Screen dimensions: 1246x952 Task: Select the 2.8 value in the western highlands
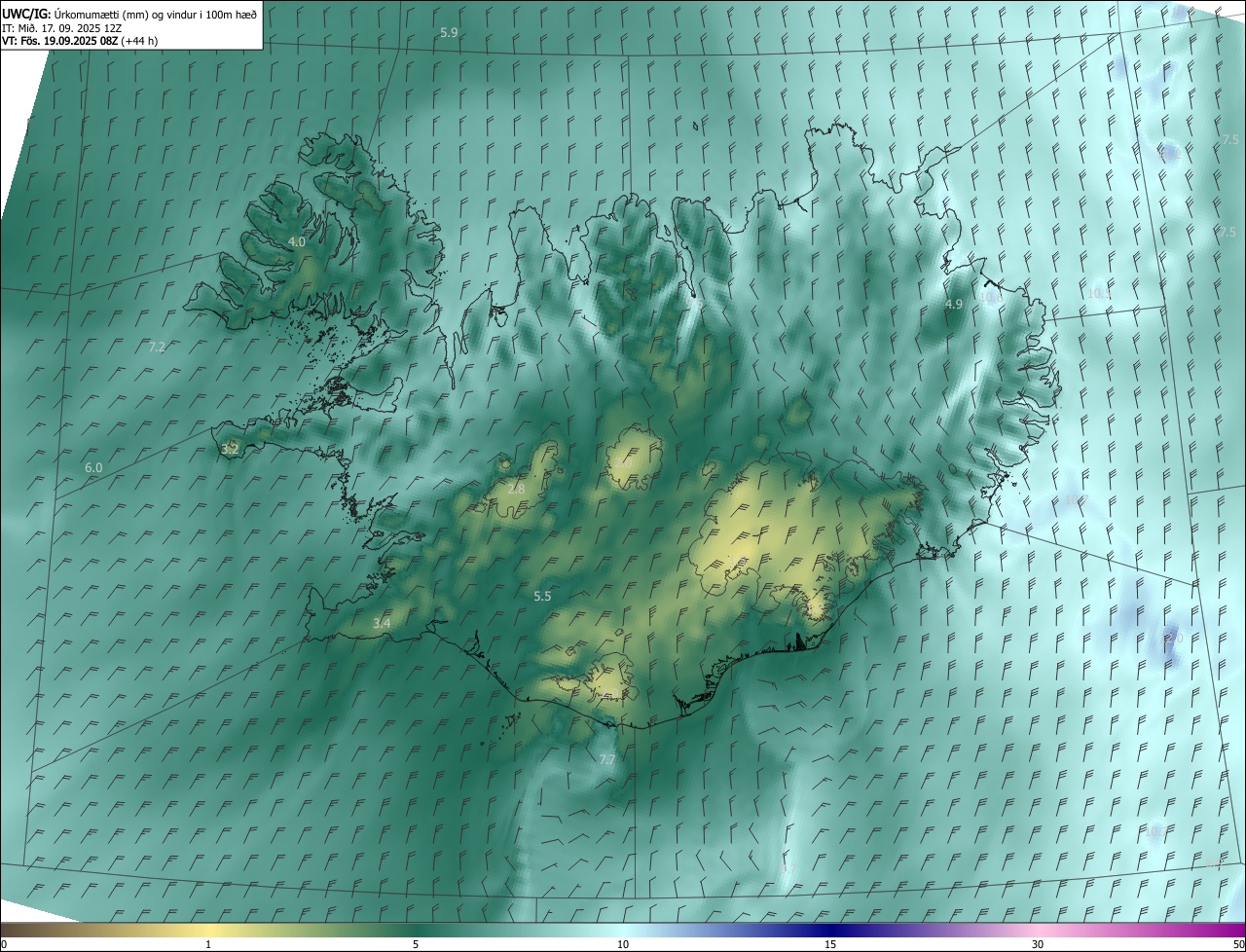click(x=517, y=489)
